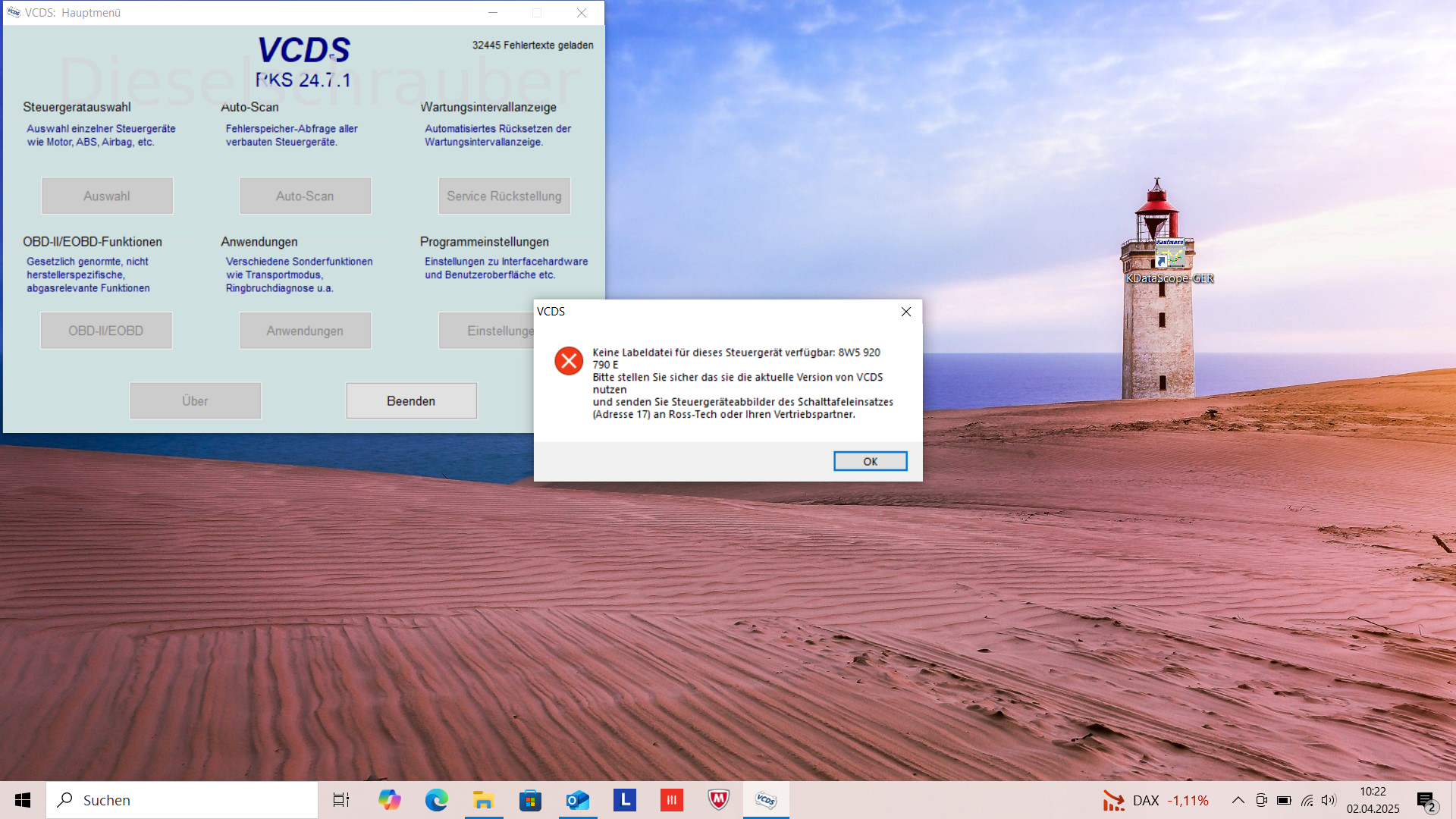Open the blue L app in the taskbar
Screen dimensions: 1456x819
tap(624, 800)
